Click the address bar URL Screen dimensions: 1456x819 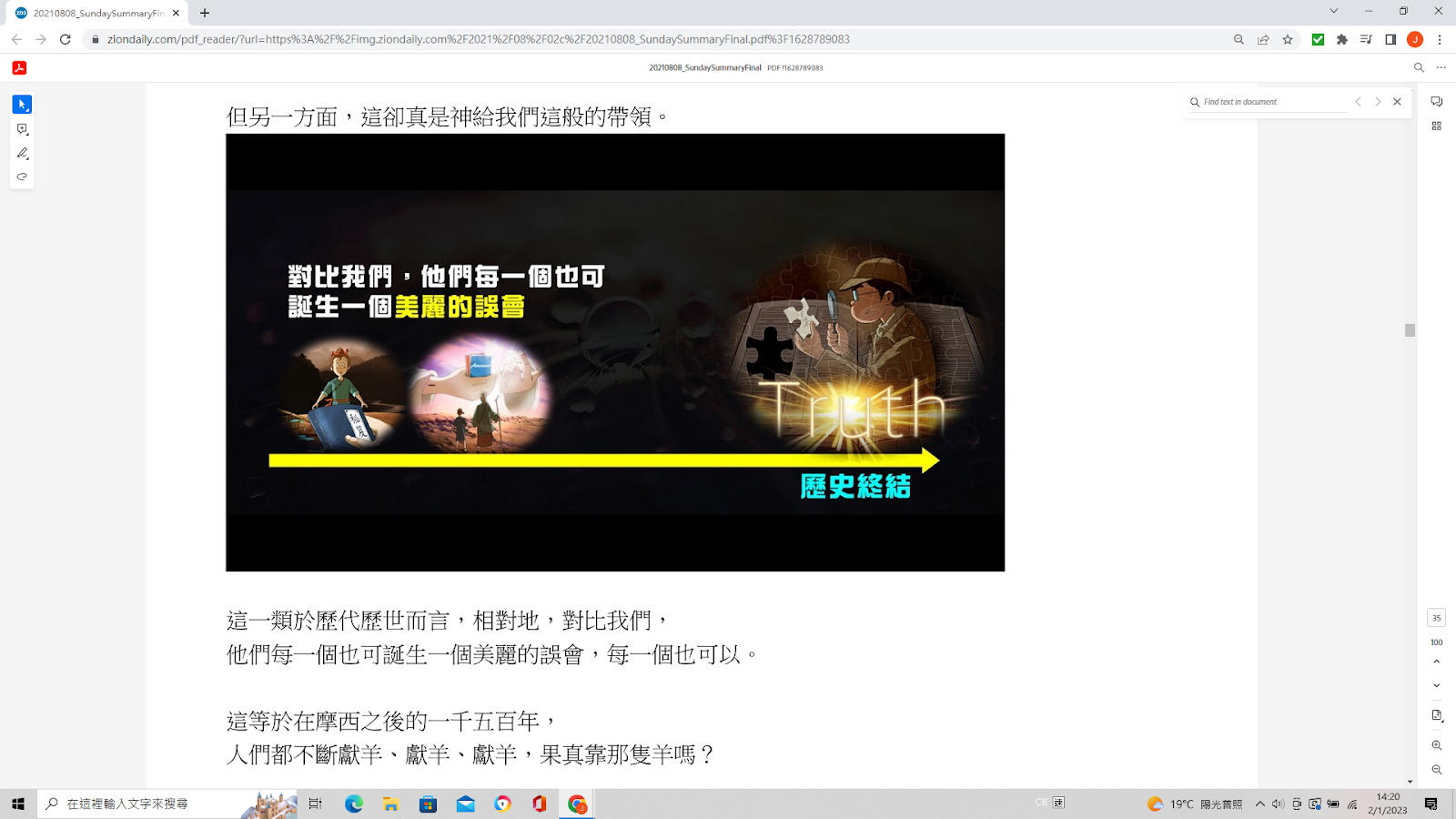point(479,39)
